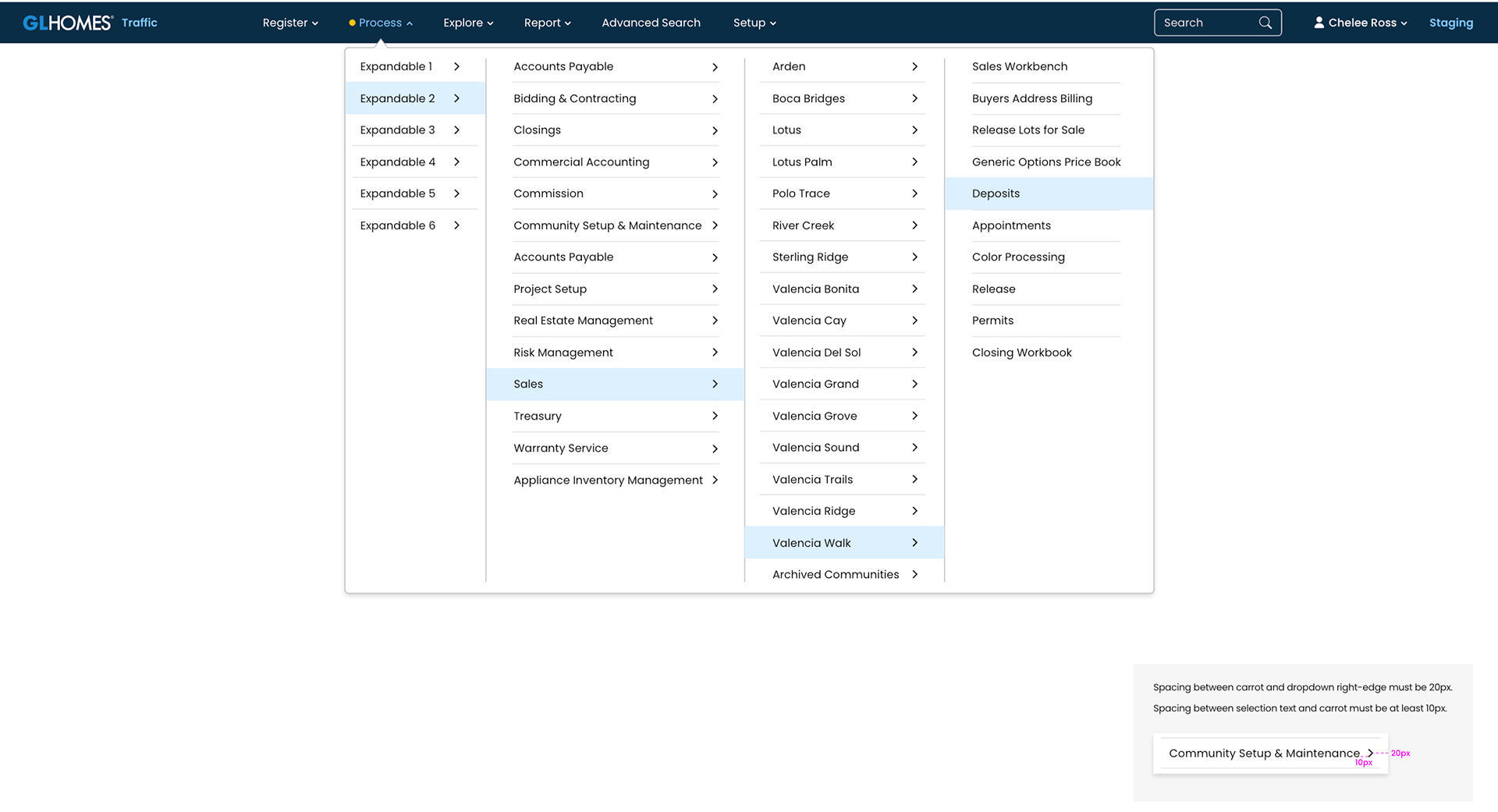Click chevron arrow next to Closings

pos(715,130)
